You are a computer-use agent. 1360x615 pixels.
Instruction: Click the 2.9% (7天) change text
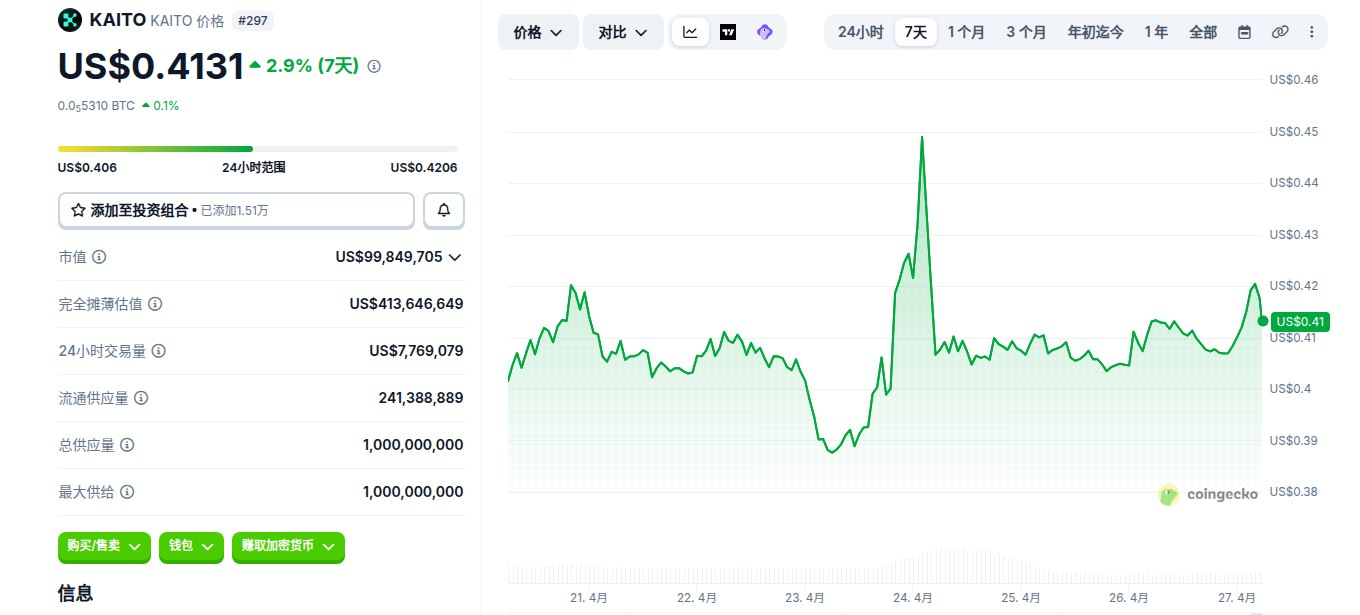[312, 66]
